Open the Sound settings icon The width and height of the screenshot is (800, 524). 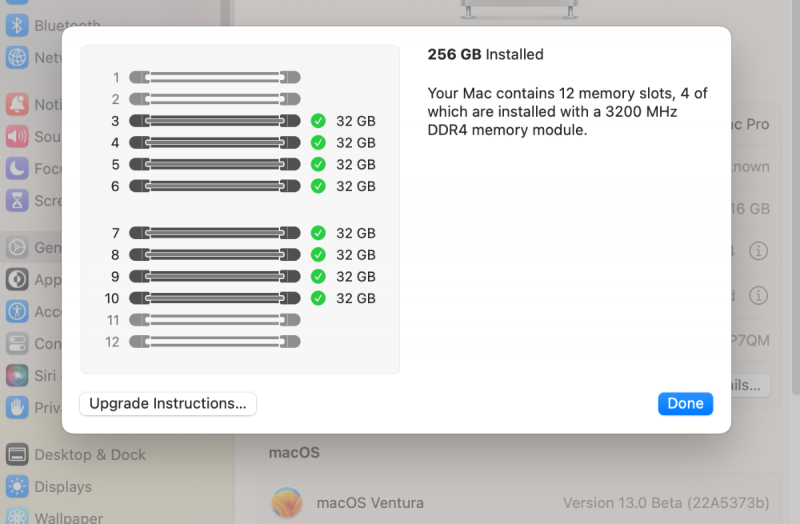pyautogui.click(x=17, y=136)
